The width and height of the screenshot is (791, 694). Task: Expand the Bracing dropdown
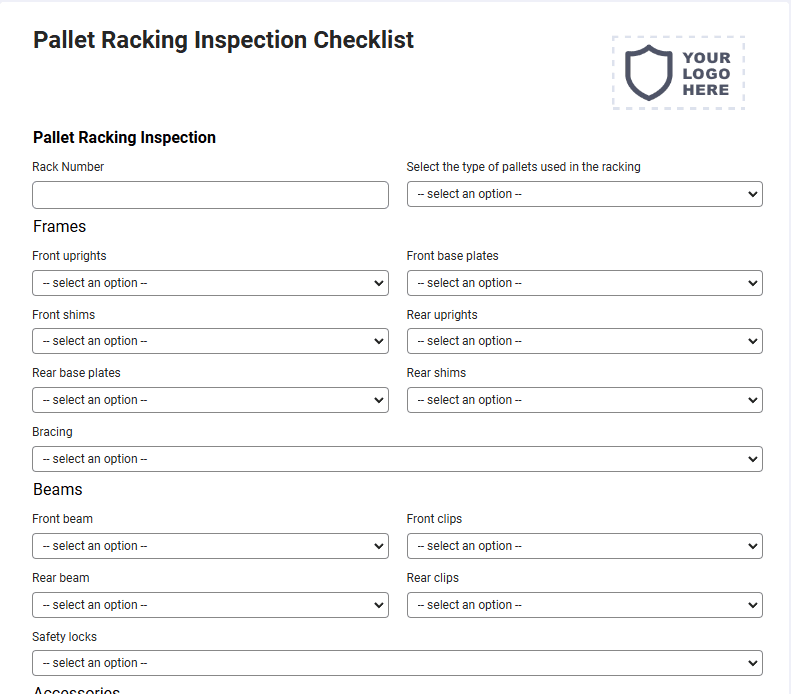398,459
